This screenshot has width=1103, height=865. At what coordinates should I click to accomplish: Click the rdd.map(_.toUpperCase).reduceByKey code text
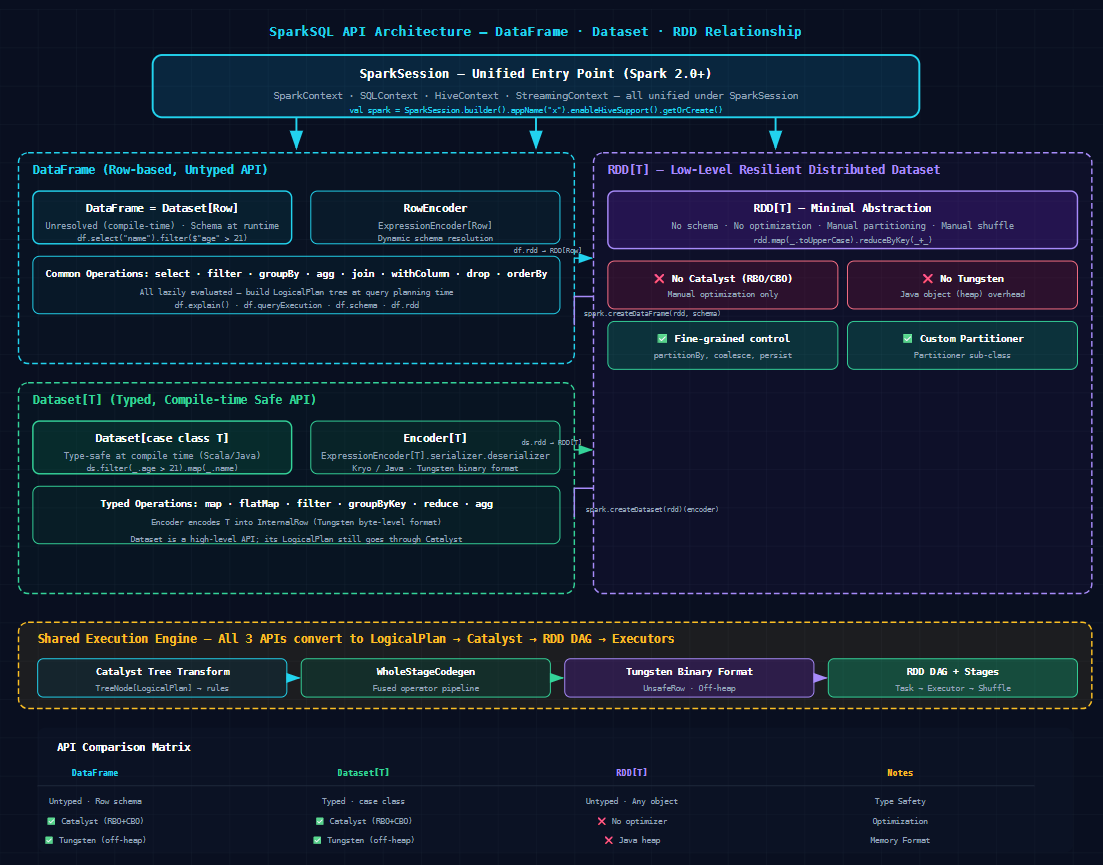tap(842, 240)
